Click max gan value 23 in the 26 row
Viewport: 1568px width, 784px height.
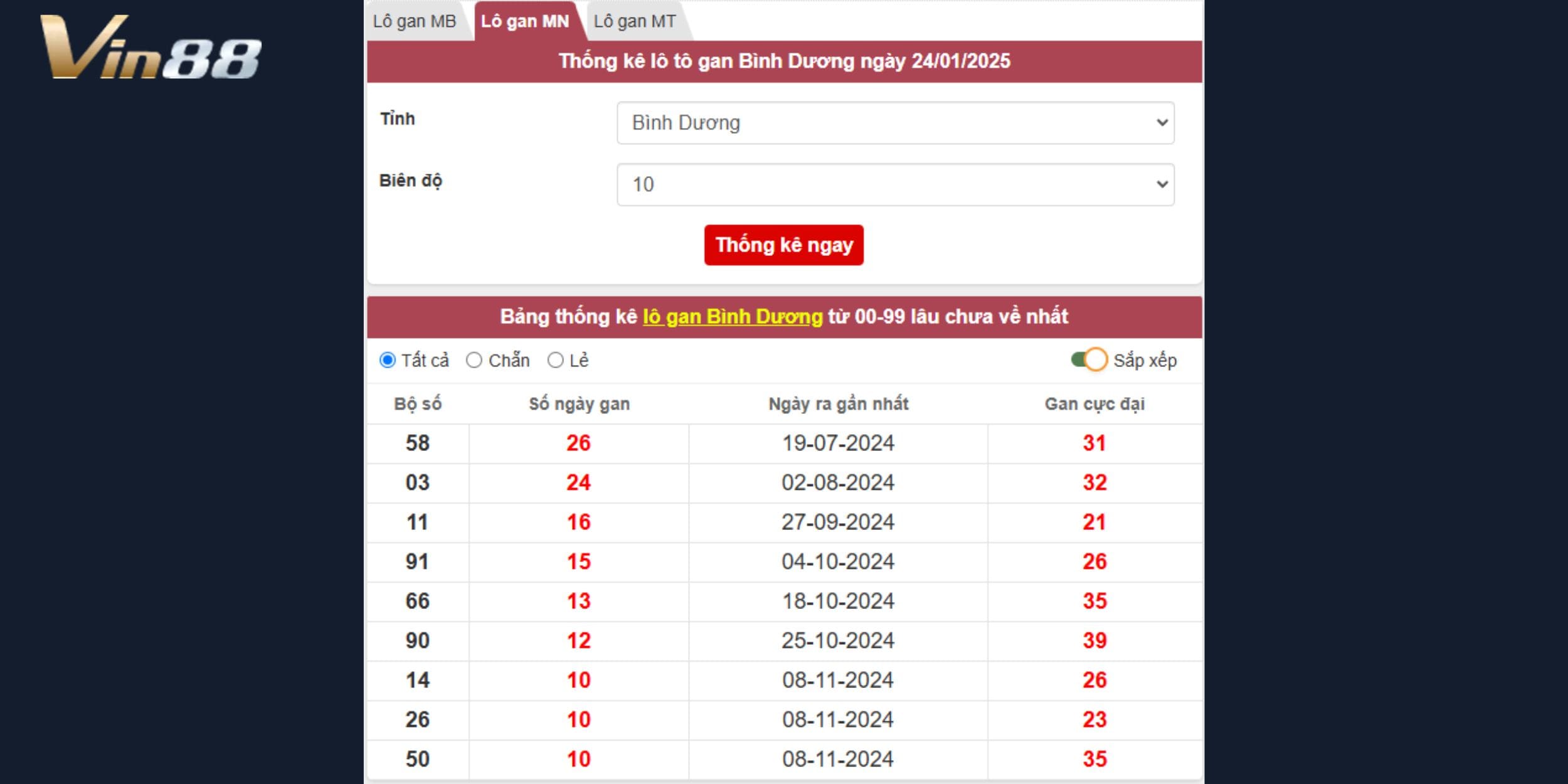click(1094, 720)
